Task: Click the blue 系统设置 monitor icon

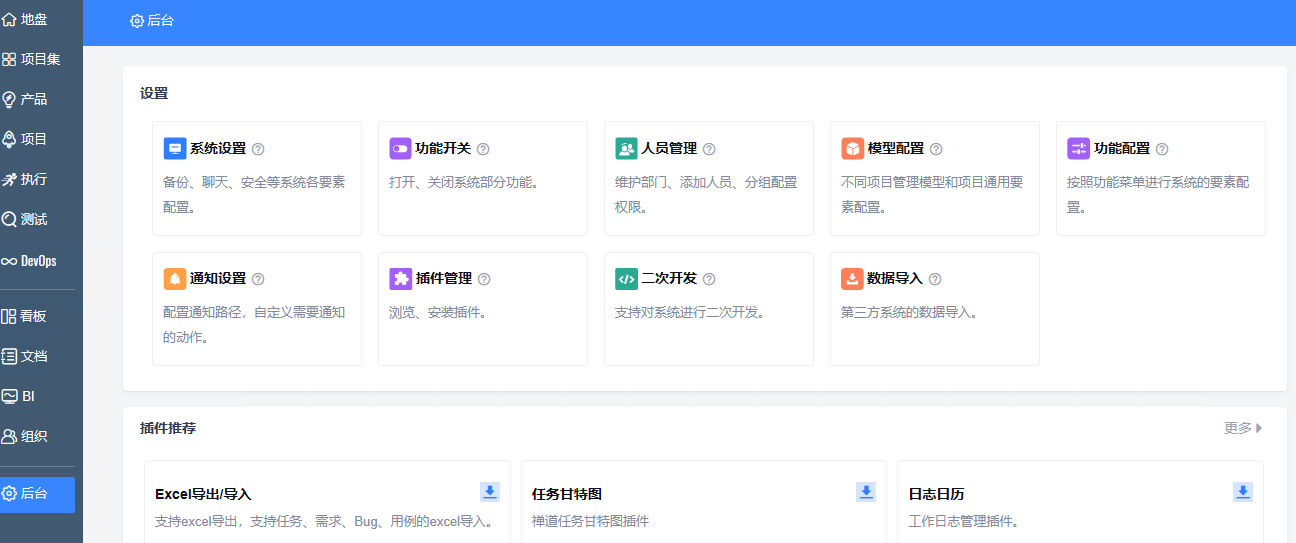Action: (x=175, y=148)
